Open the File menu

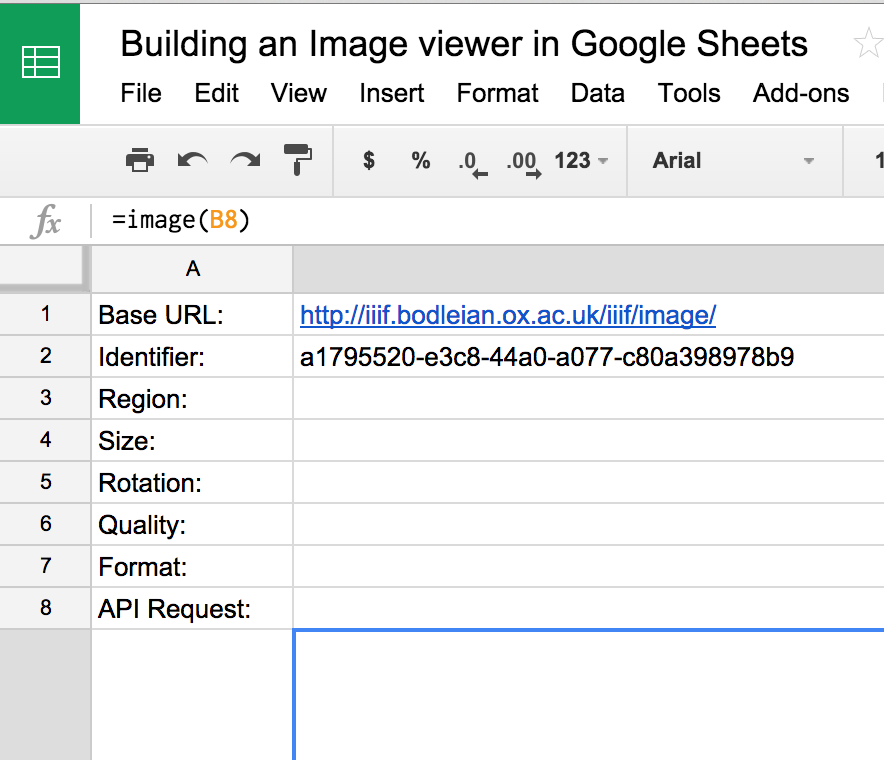pos(141,93)
